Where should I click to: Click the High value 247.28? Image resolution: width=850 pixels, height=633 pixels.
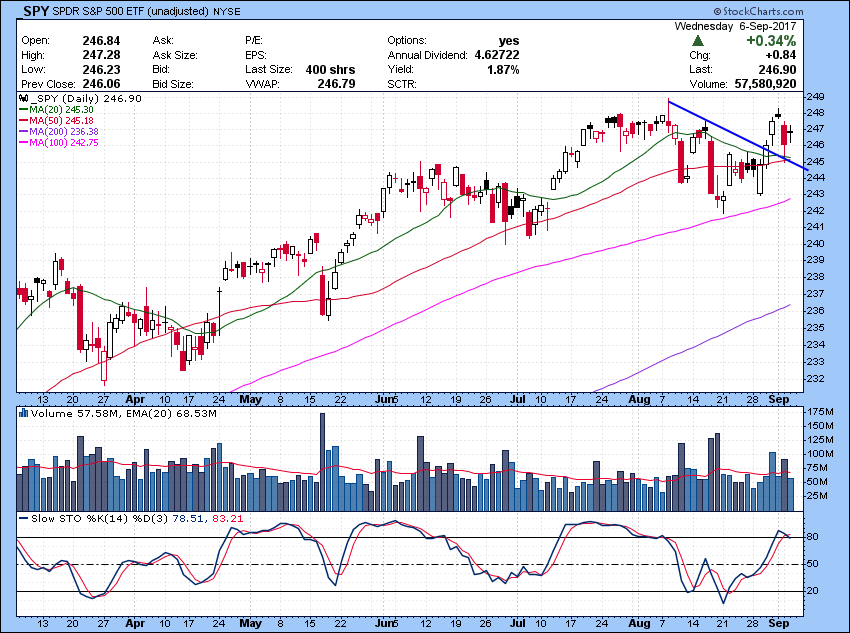pyautogui.click(x=101, y=55)
